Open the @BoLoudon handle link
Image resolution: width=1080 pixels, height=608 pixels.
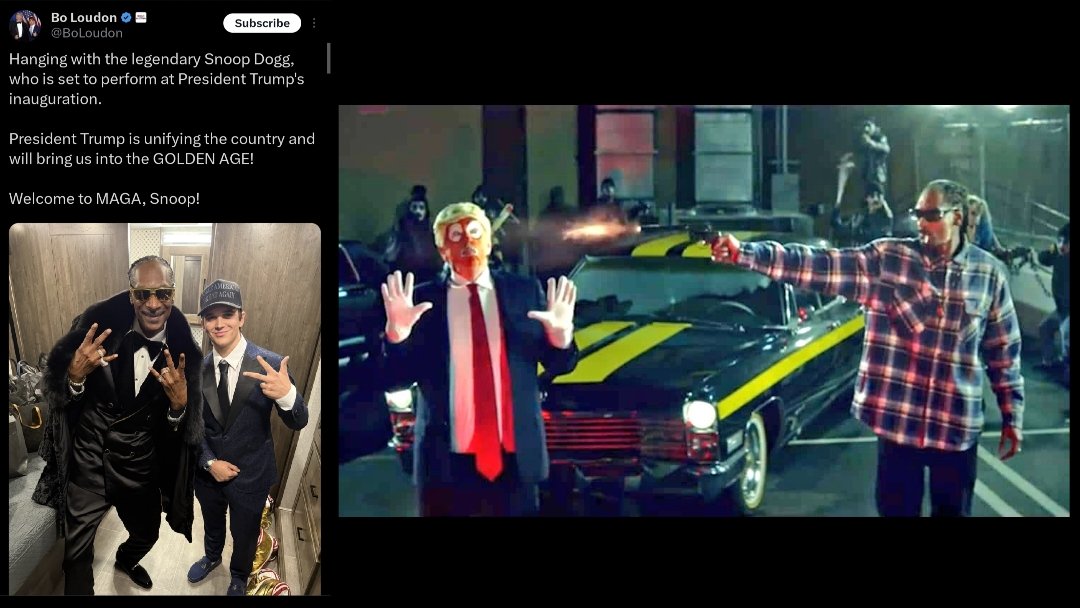tap(87, 33)
